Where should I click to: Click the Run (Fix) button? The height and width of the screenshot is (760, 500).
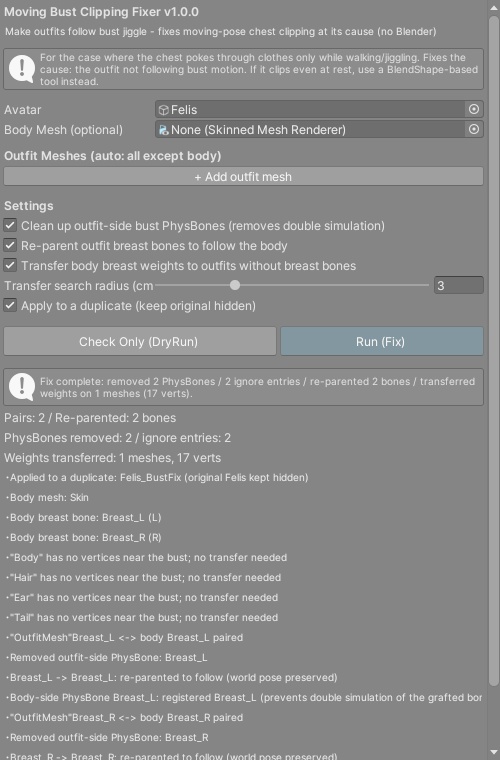[x=382, y=341]
